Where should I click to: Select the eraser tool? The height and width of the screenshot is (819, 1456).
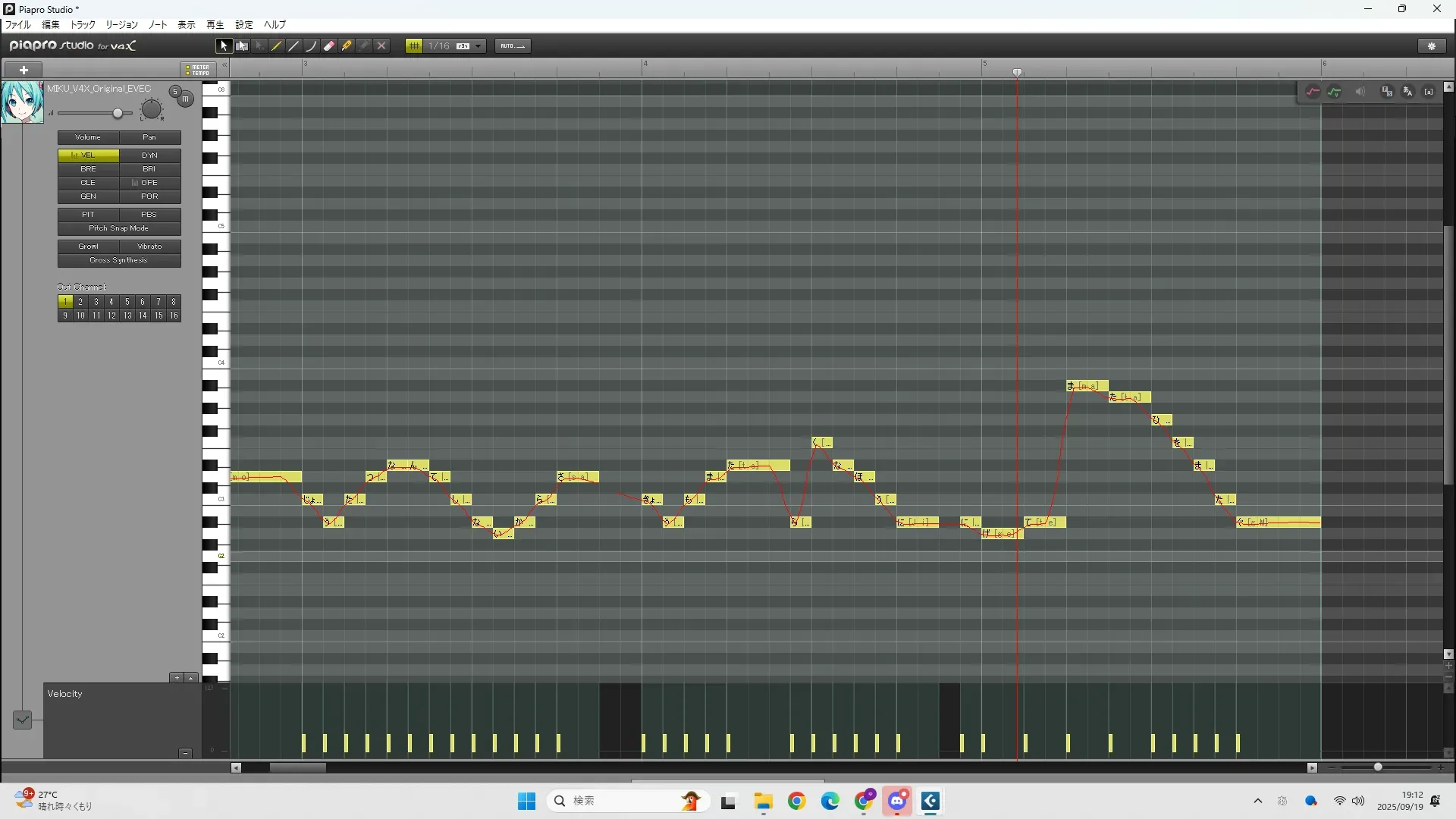click(329, 46)
